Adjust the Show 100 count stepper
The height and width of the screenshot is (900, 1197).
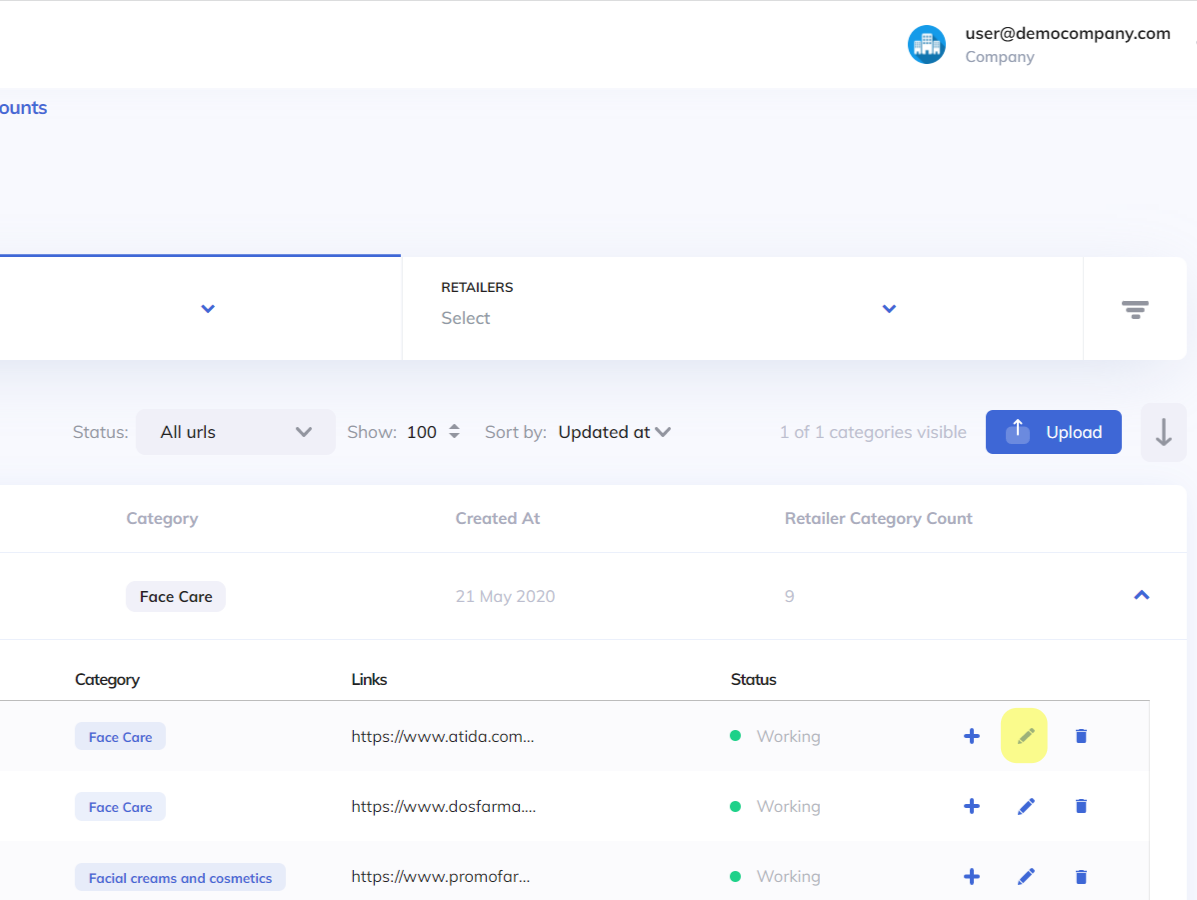(x=454, y=432)
